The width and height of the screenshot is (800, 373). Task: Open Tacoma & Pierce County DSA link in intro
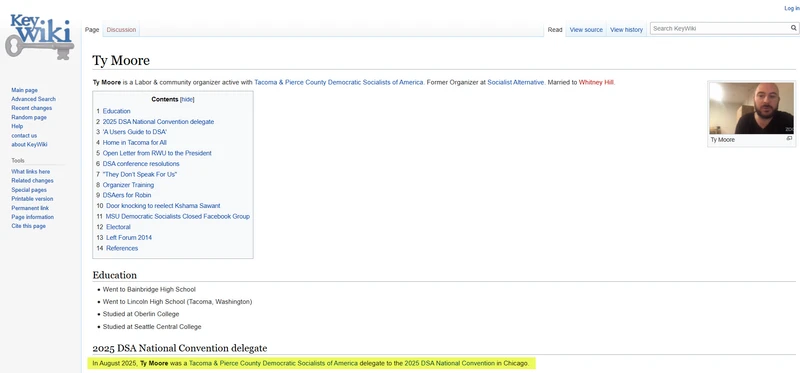click(339, 82)
